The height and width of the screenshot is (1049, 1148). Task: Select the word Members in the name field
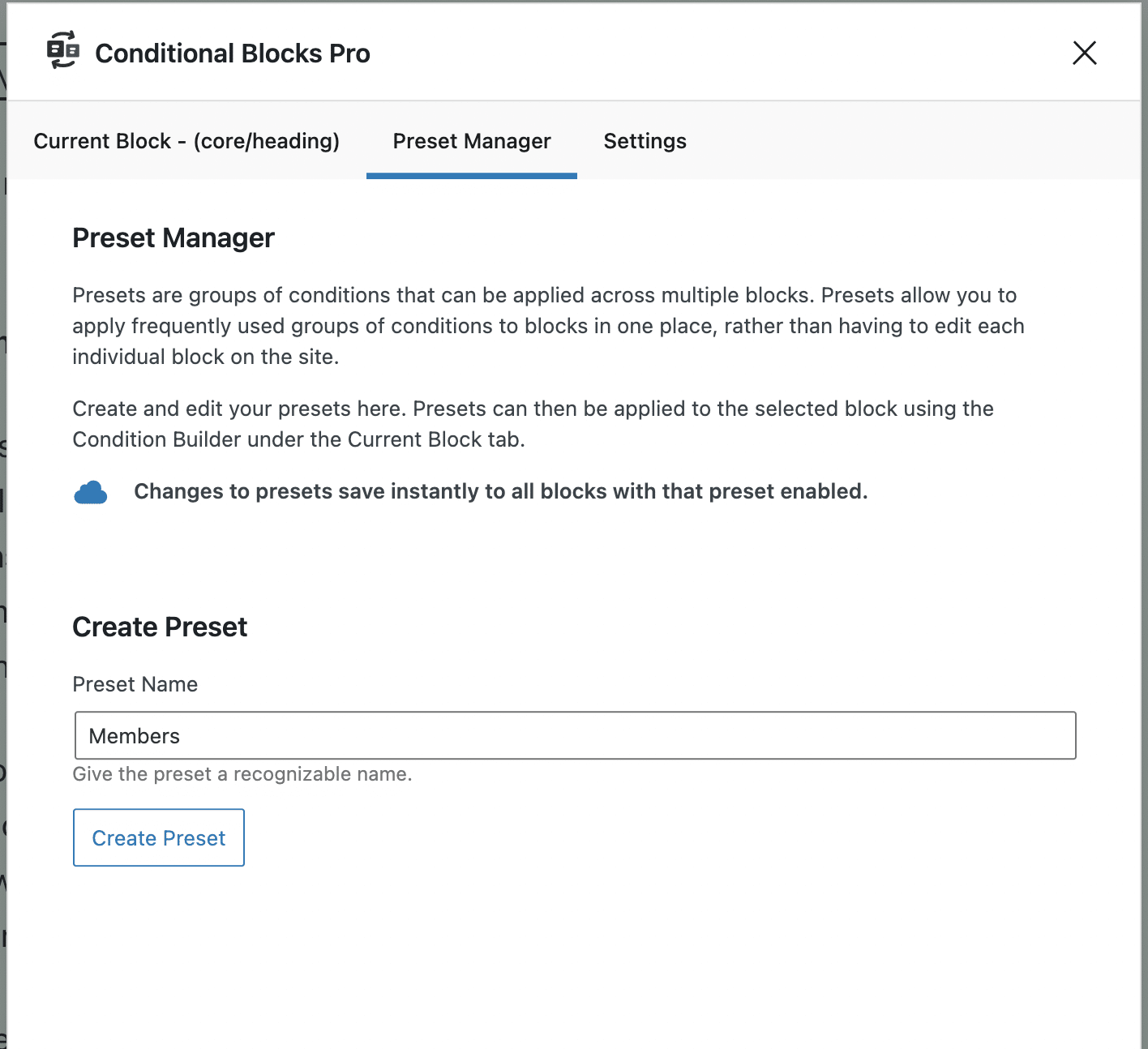pos(135,735)
